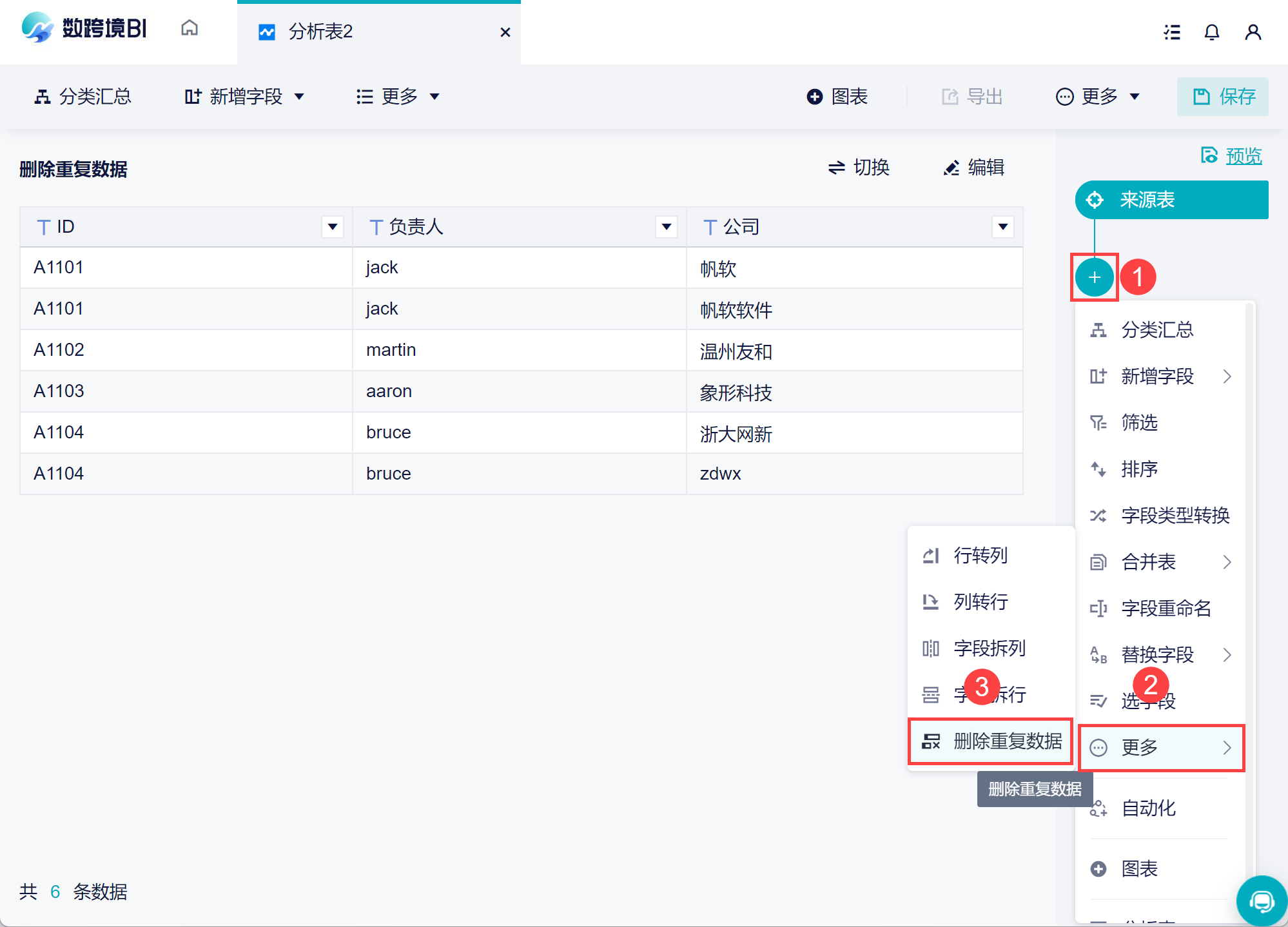
Task: Click cell 帆软软件
Action: tap(855, 309)
